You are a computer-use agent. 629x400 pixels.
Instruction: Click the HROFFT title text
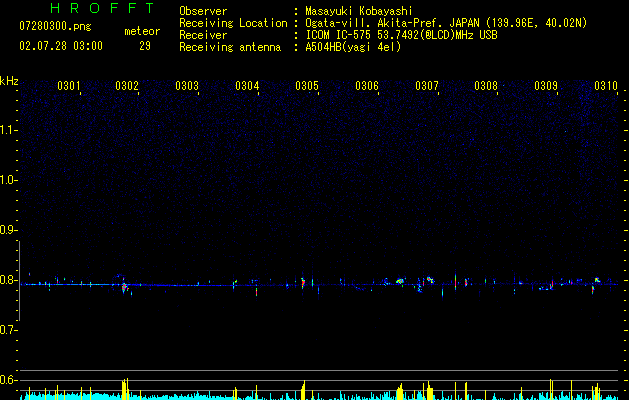click(x=103, y=8)
